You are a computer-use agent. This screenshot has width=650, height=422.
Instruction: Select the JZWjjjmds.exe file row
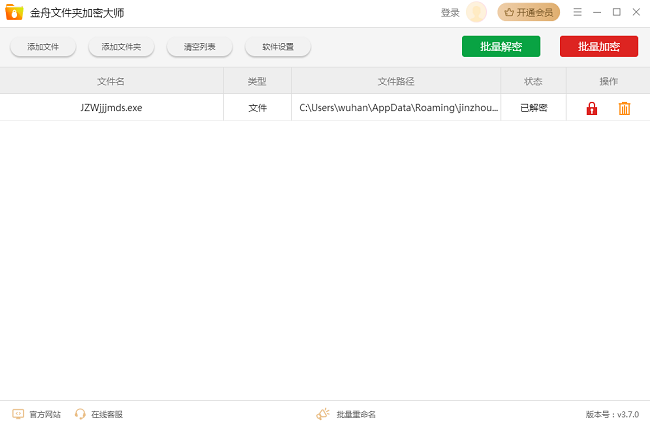(x=111, y=108)
